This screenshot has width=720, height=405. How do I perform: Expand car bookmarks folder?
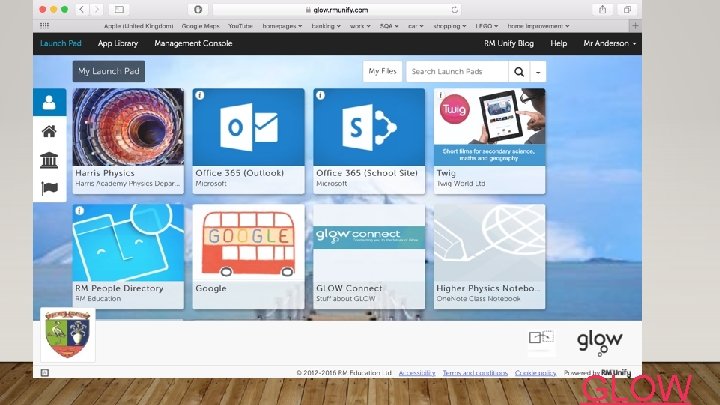point(416,26)
